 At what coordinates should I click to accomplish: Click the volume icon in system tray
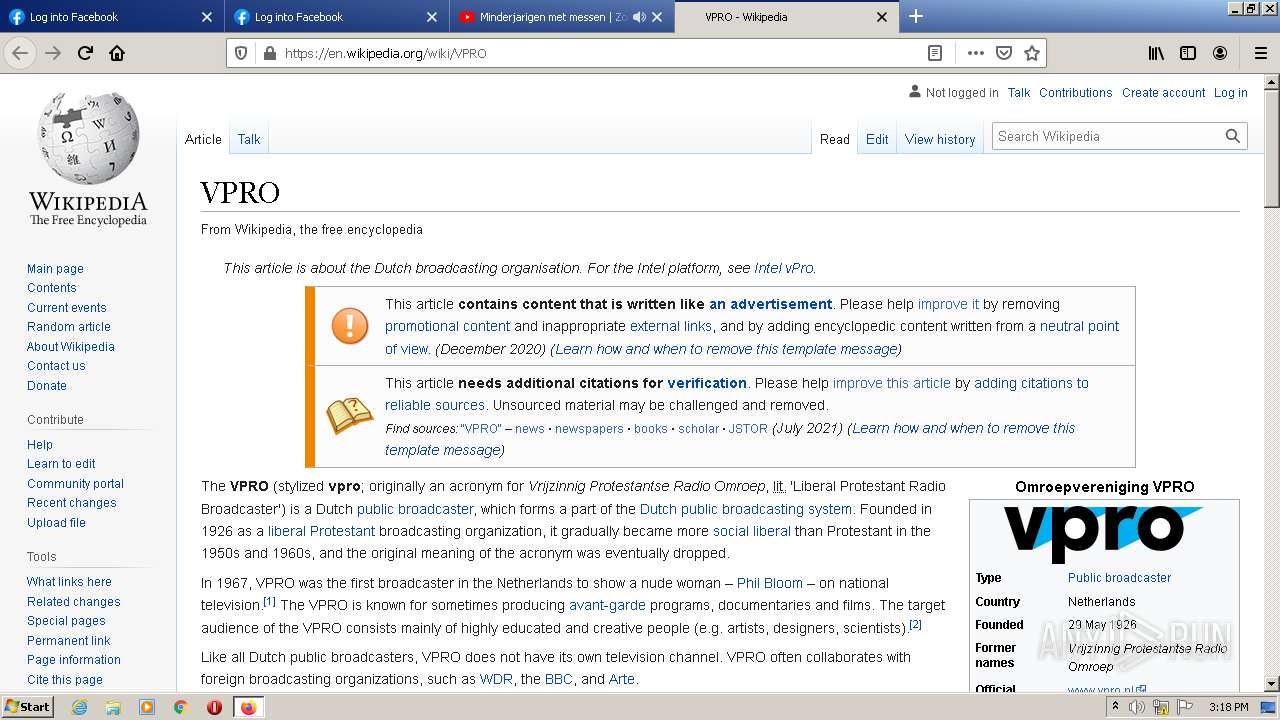(x=1137, y=707)
